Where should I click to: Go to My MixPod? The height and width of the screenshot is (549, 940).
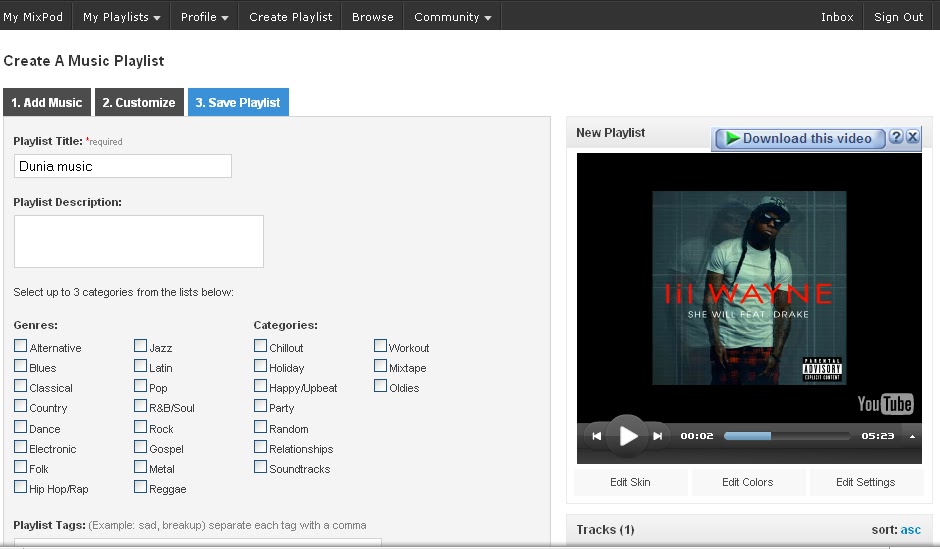pyautogui.click(x=33, y=17)
